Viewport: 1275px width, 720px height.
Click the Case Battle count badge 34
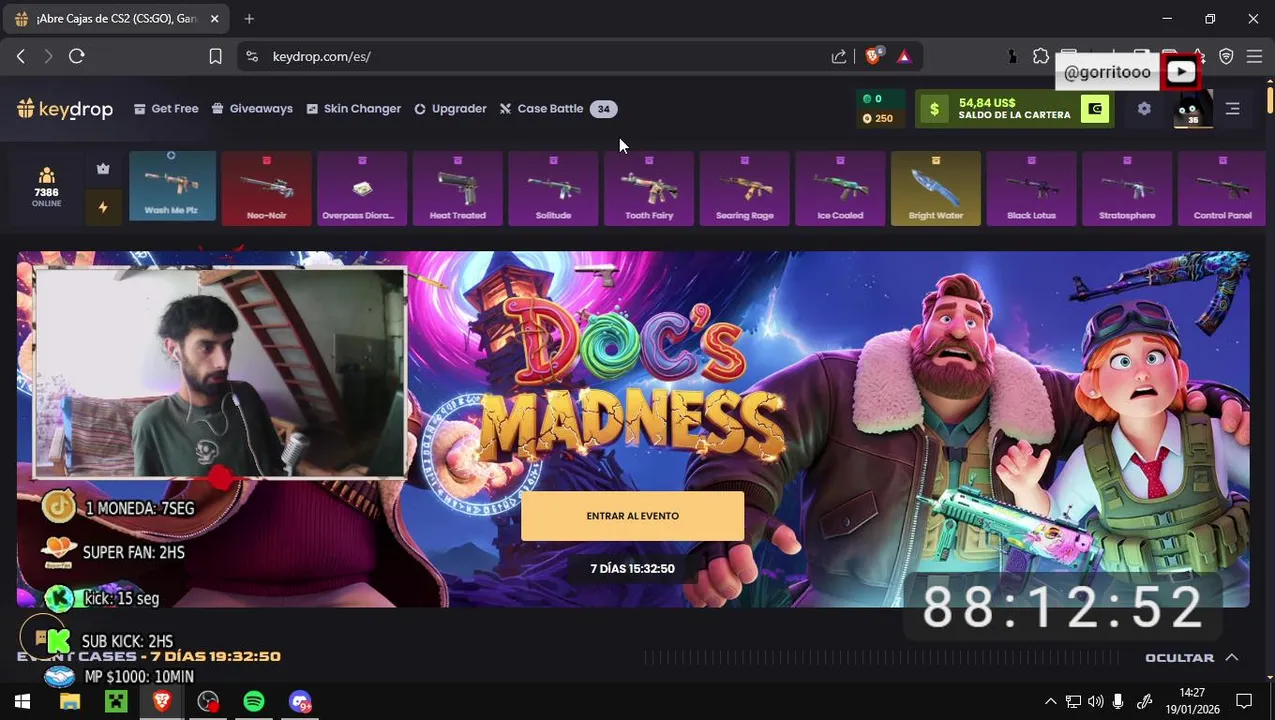point(603,109)
